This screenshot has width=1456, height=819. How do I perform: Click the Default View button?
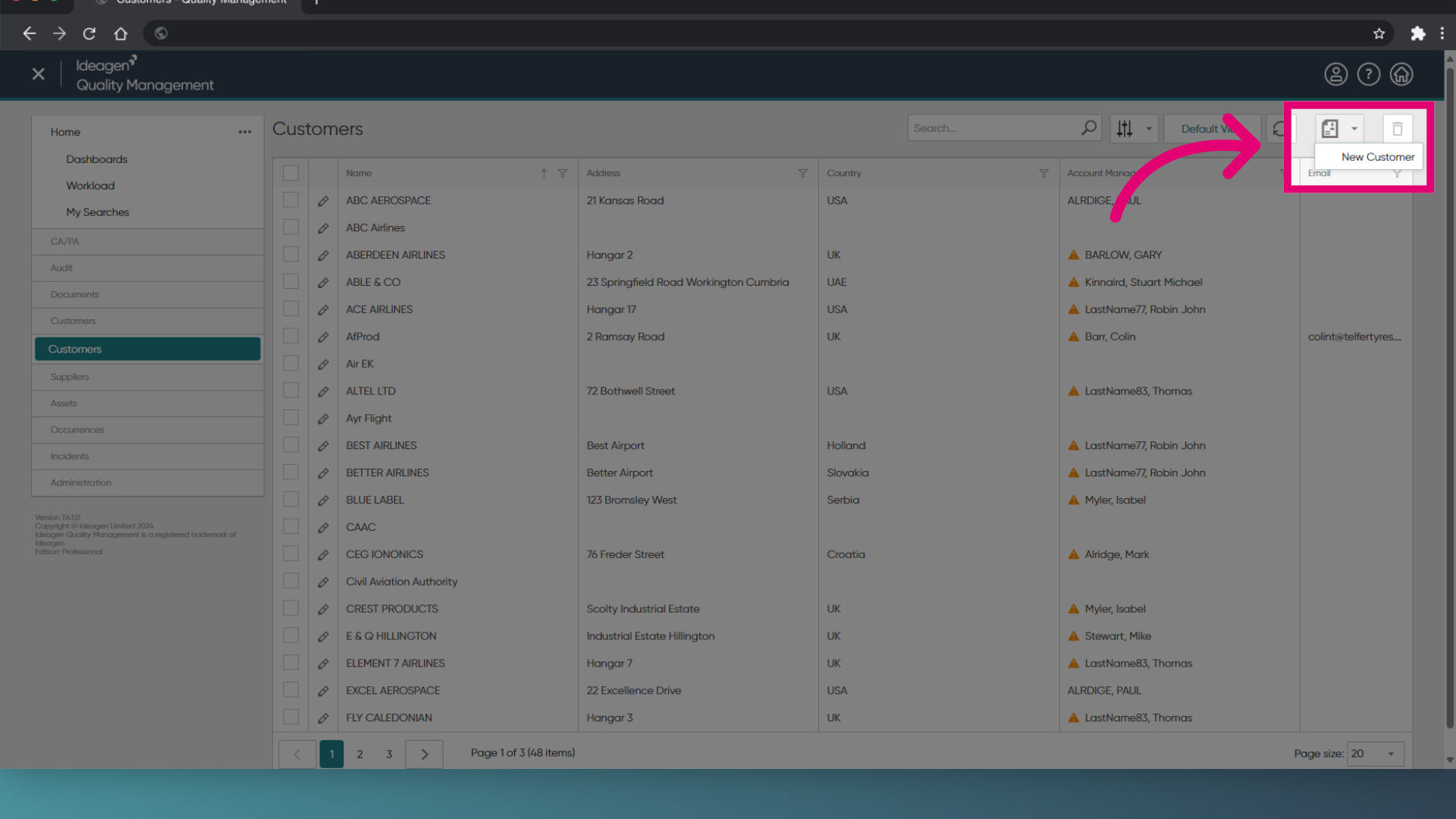(x=1212, y=129)
